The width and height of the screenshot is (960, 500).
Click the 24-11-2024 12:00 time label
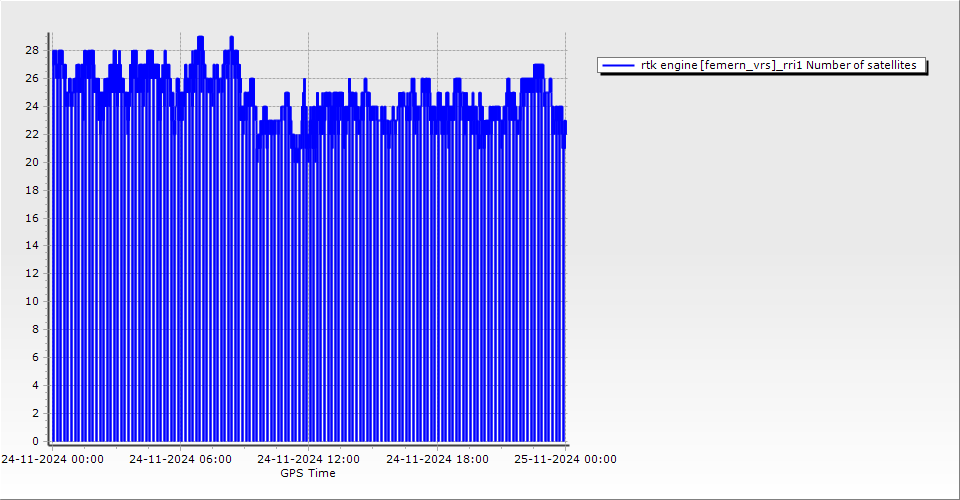[308, 459]
